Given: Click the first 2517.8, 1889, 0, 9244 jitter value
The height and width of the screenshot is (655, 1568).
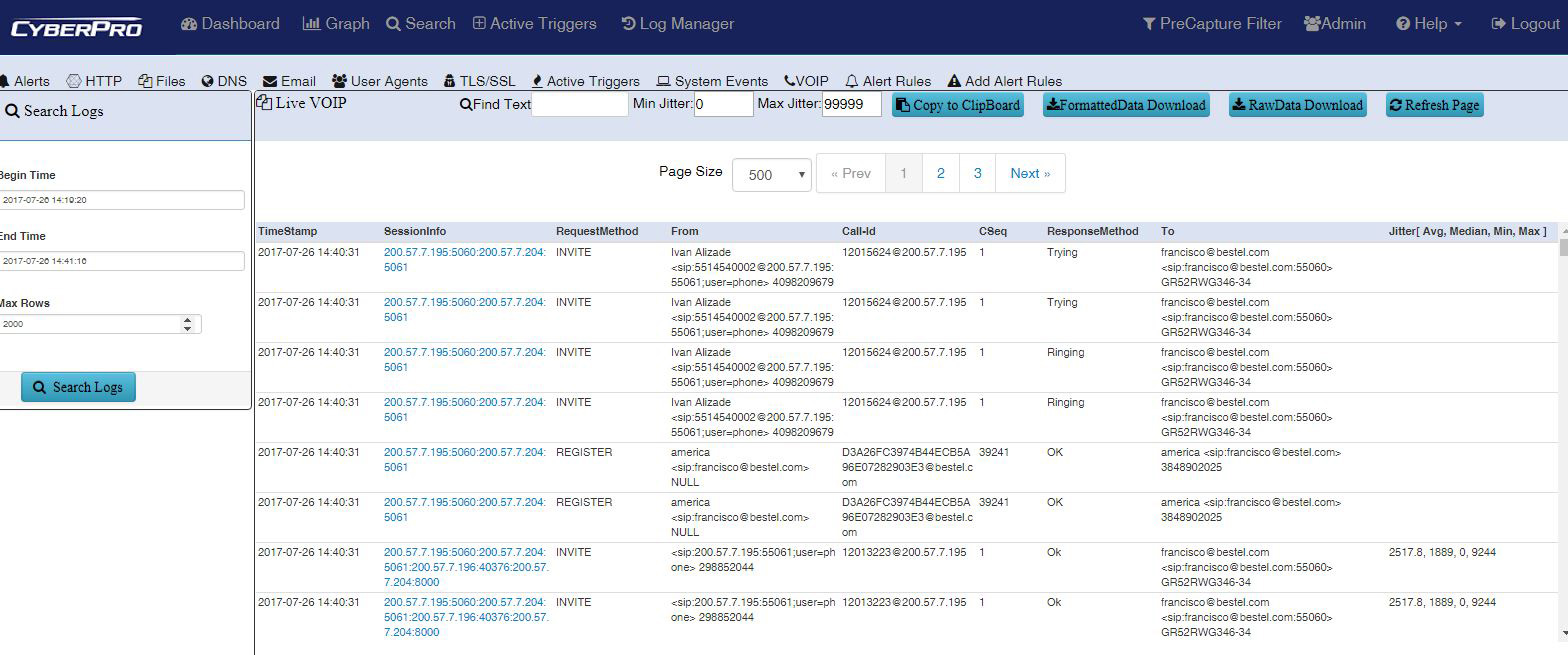Looking at the screenshot, I should pos(1442,552).
